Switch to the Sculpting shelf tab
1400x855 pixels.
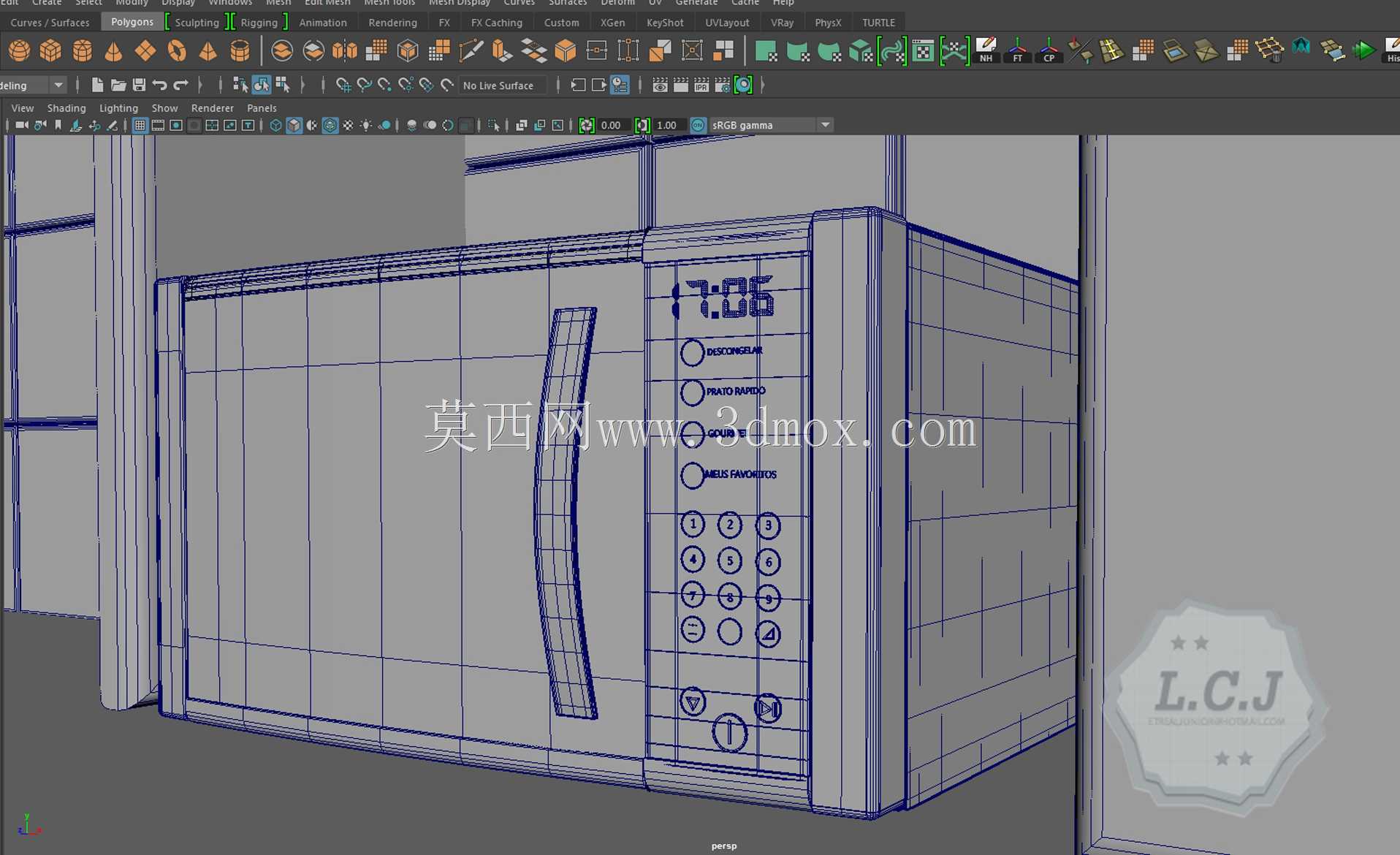[x=197, y=23]
